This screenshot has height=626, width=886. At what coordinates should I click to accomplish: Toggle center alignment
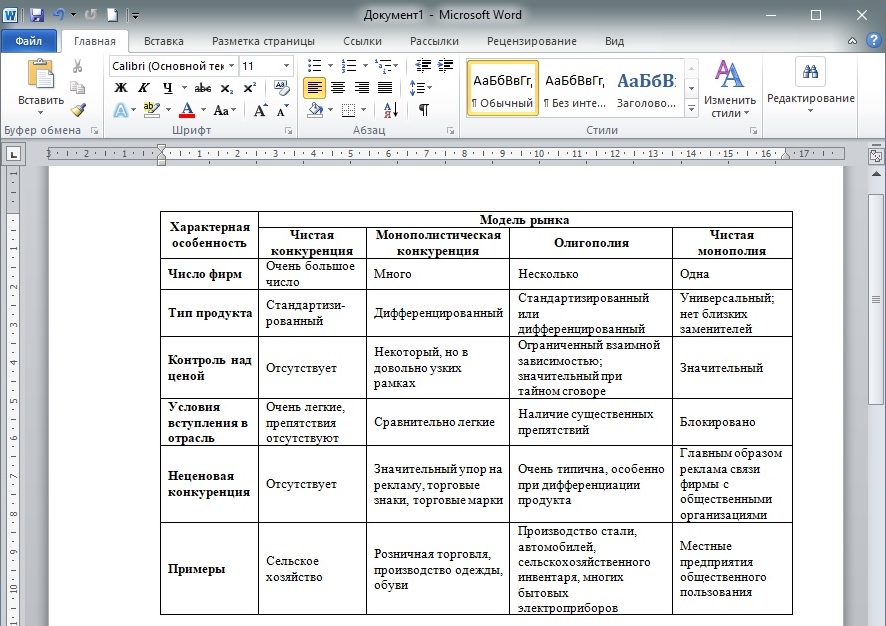(338, 88)
